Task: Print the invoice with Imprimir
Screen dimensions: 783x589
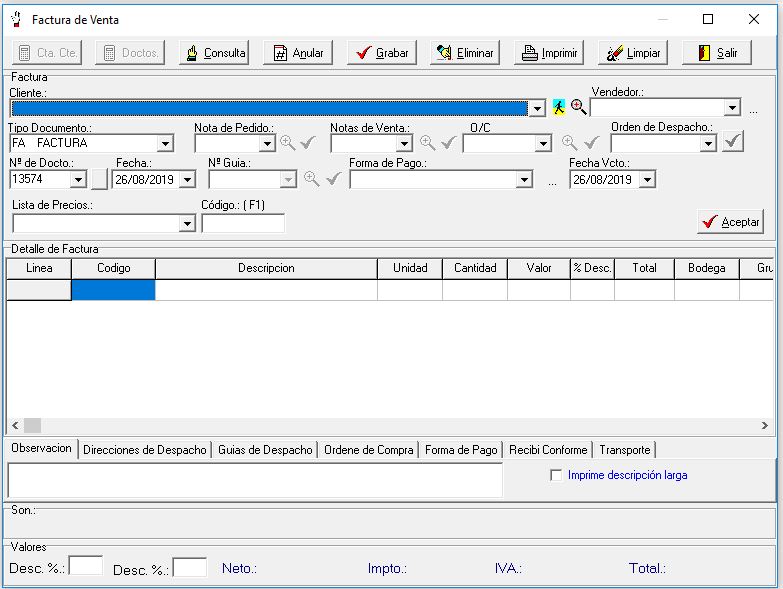Action: [x=548, y=53]
